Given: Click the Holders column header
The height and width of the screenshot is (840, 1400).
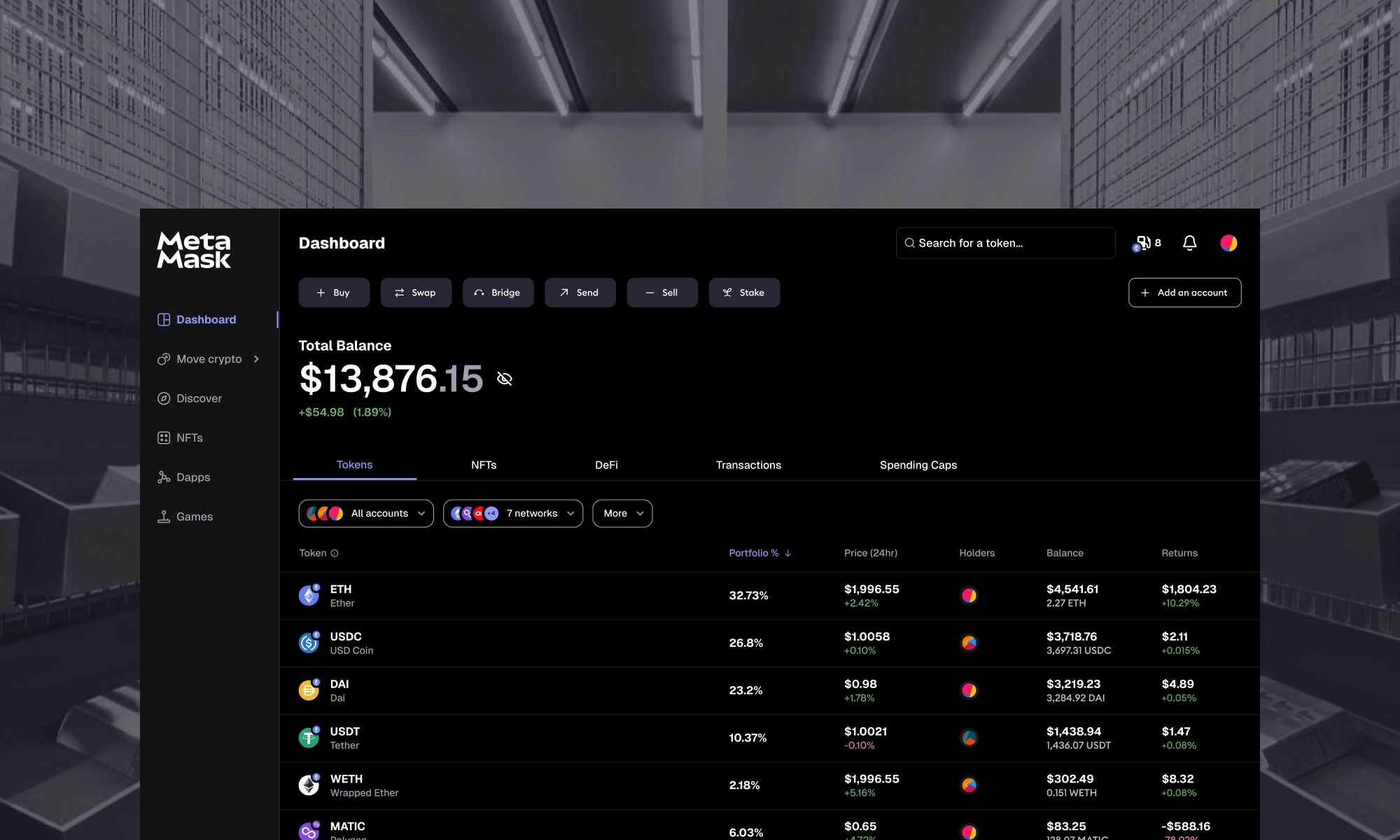Looking at the screenshot, I should click(x=976, y=553).
